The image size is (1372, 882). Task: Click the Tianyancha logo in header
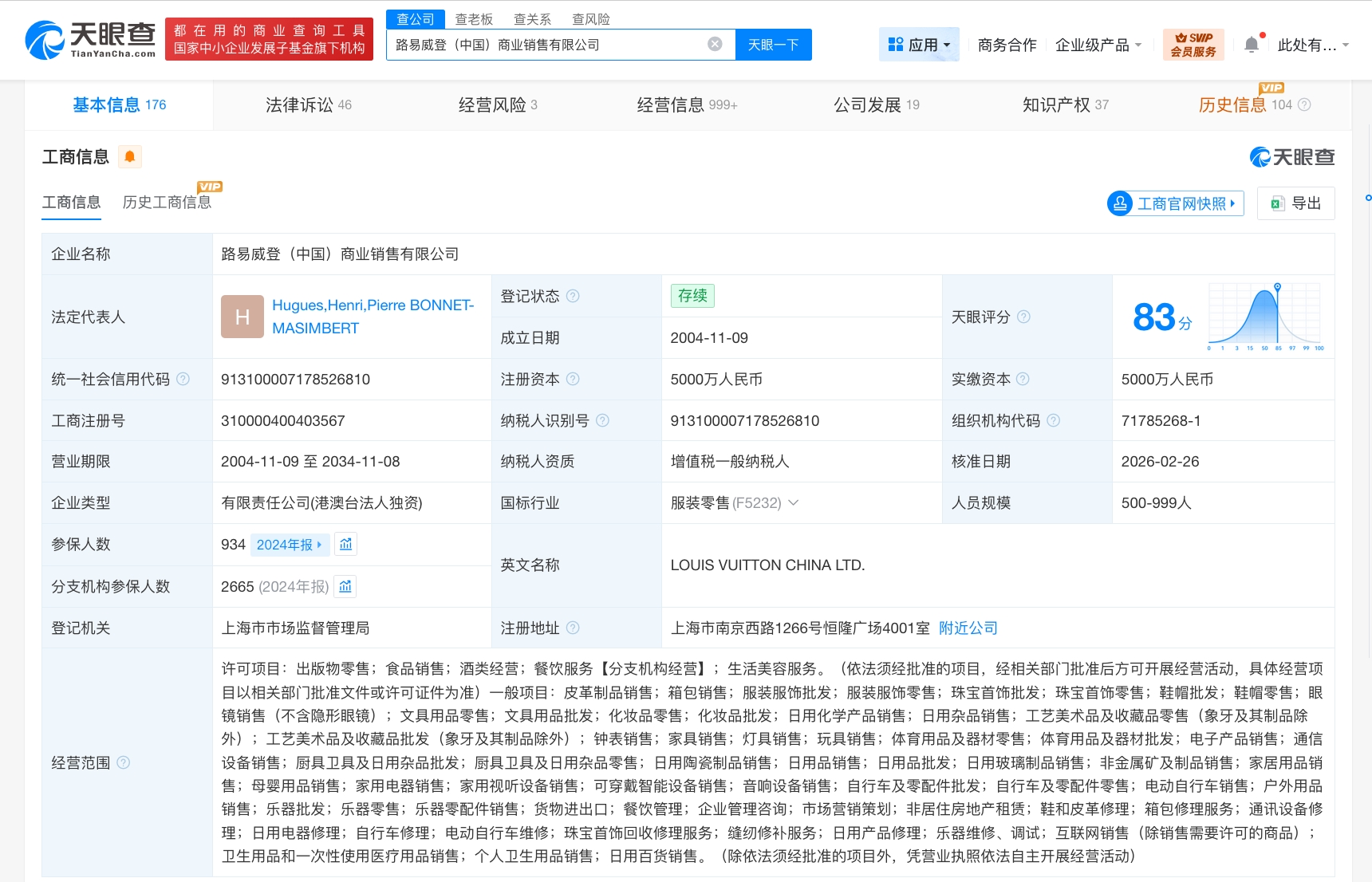click(90, 40)
